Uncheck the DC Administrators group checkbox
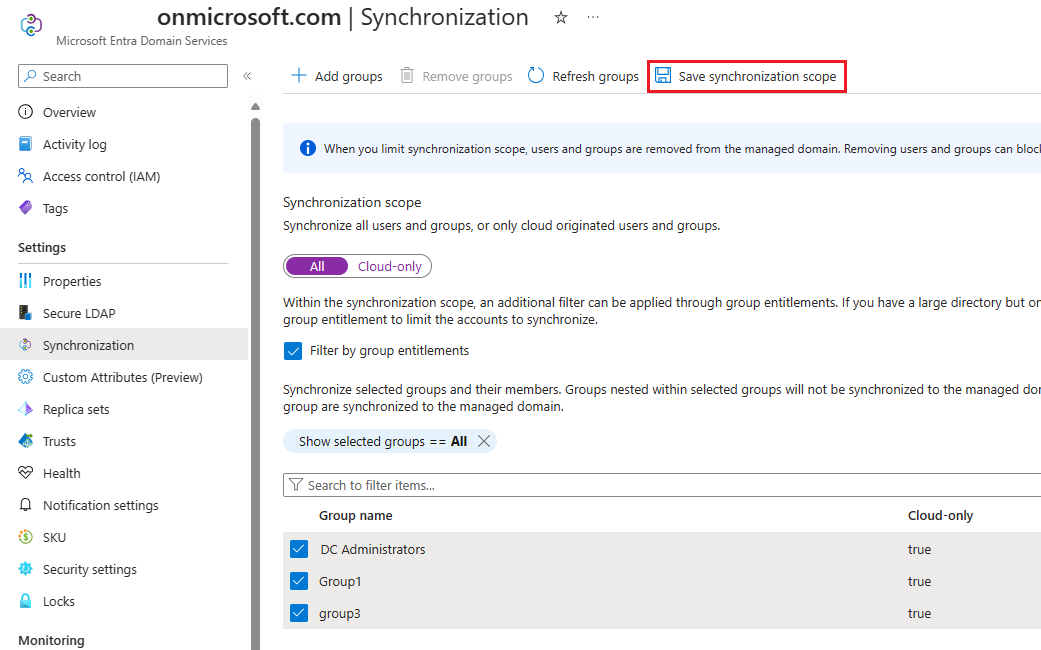This screenshot has width=1041, height=650. point(298,549)
